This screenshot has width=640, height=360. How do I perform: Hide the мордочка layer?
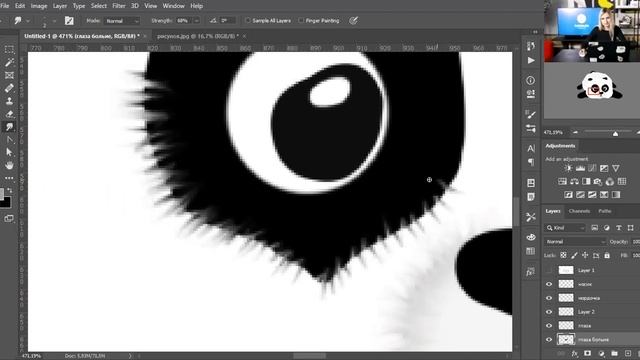pos(549,298)
